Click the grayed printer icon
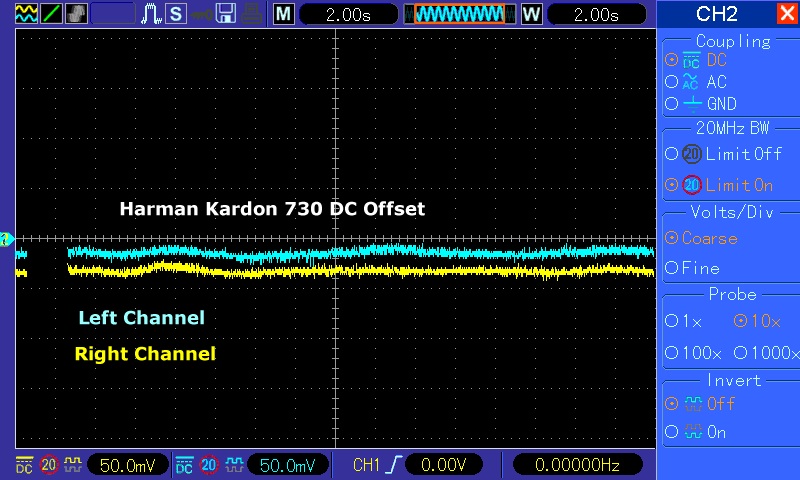The width and height of the screenshot is (800, 480). coord(252,14)
